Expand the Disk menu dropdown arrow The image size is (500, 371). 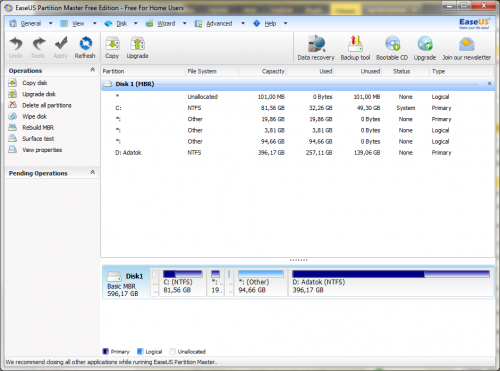click(136, 23)
